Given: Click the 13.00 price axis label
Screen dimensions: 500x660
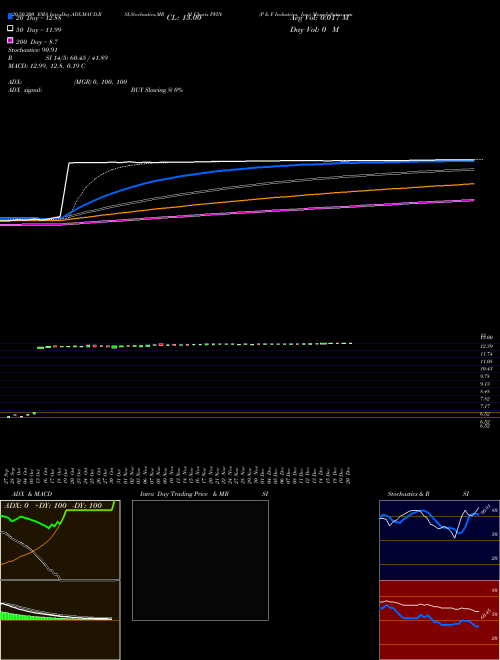Looking at the screenshot, I should [x=487, y=337].
